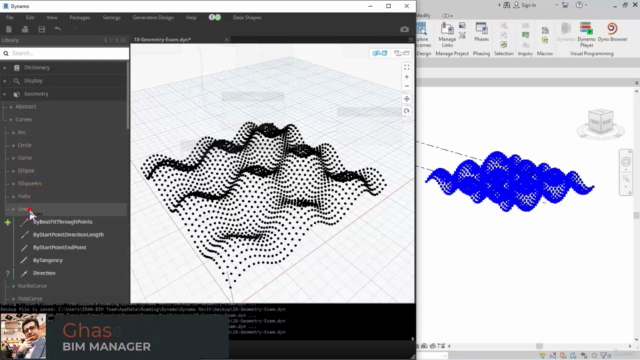Screen dimensions: 640x360
Task: Click the binoculars search icon in Revit
Action: tap(507, 5)
